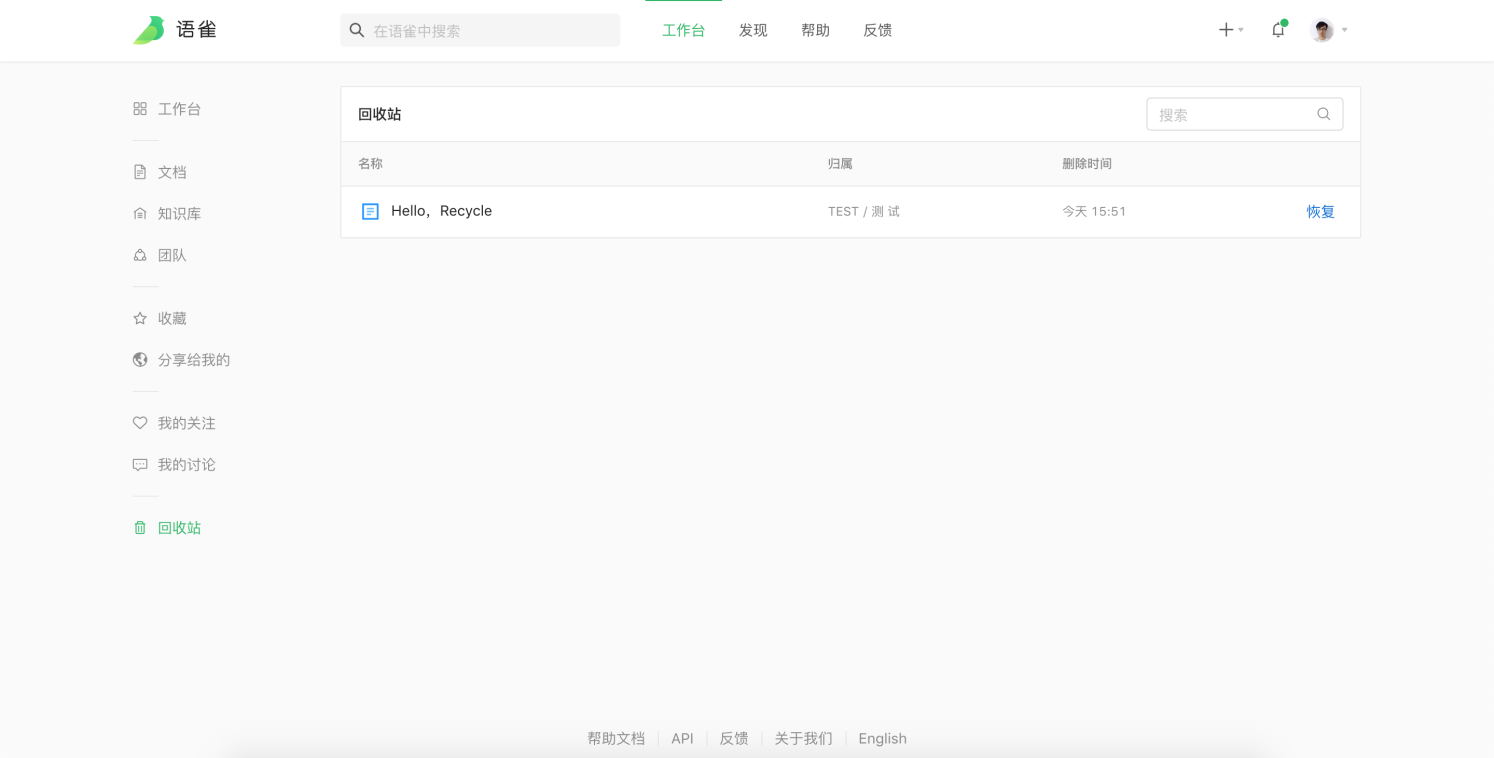1494x758 pixels.
Task: Click the document icon beside Hello, Recycle
Action: click(x=370, y=212)
